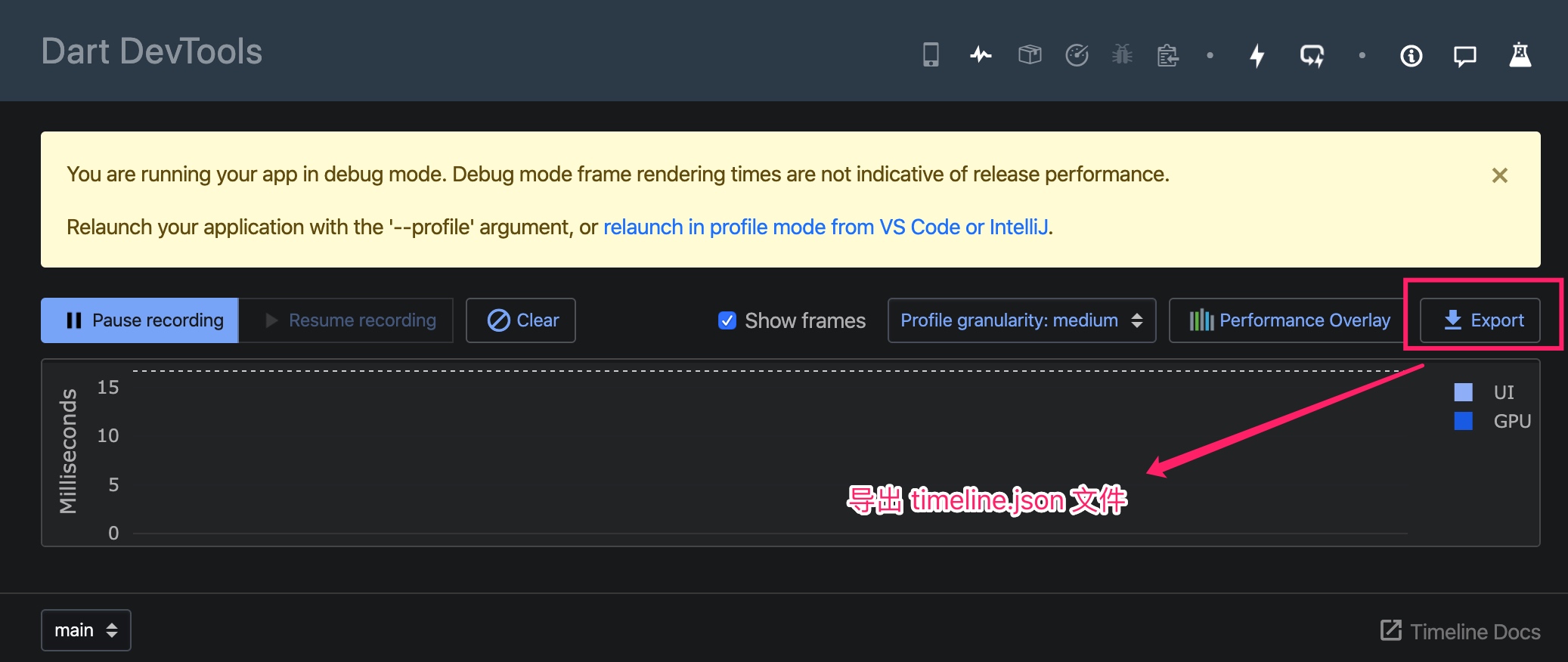Viewport: 1568px width, 662px height.
Task: Click the 10 value on chart axis
Action: [x=108, y=436]
